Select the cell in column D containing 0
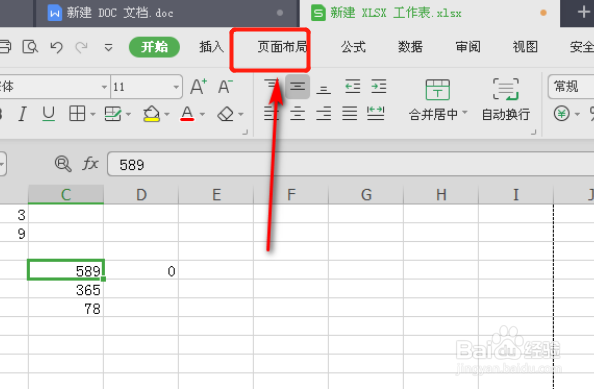Viewport: 594px width, 389px height. 141,270
